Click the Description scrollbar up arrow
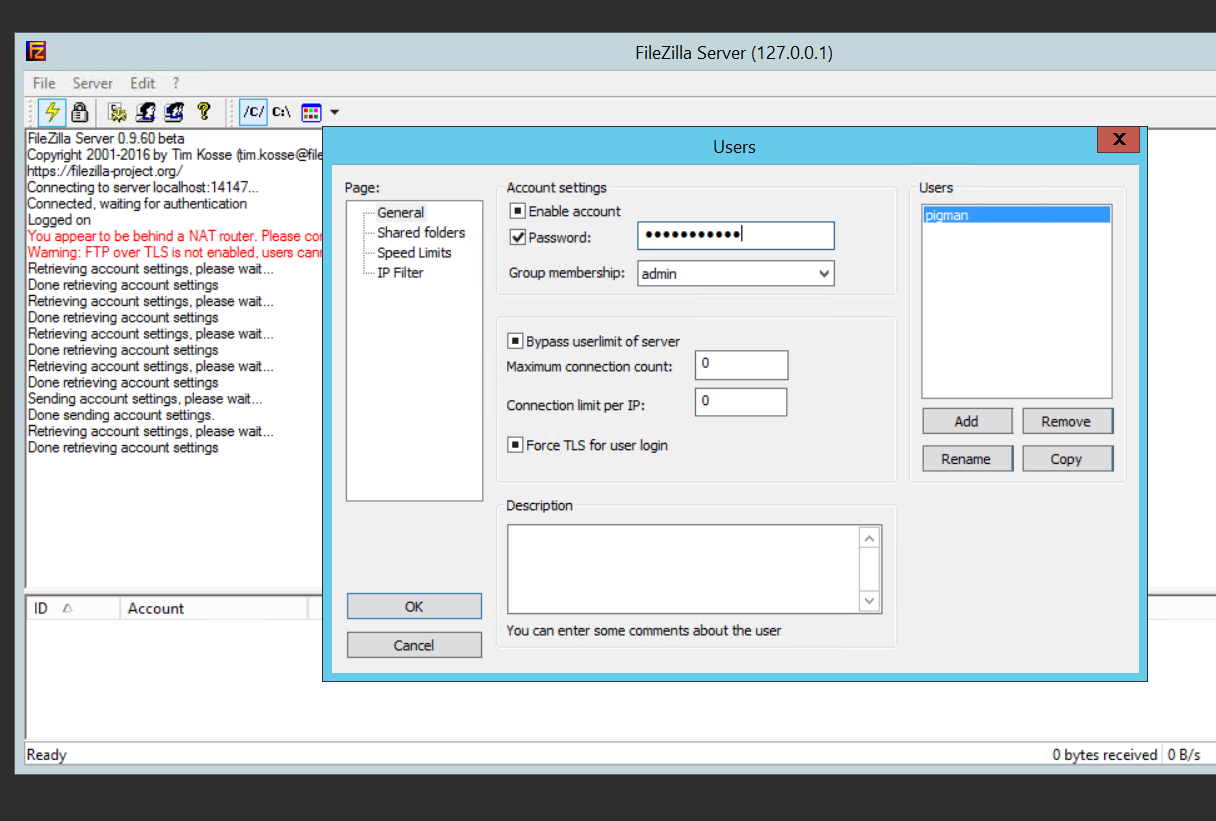Image resolution: width=1216 pixels, height=821 pixels. point(870,538)
